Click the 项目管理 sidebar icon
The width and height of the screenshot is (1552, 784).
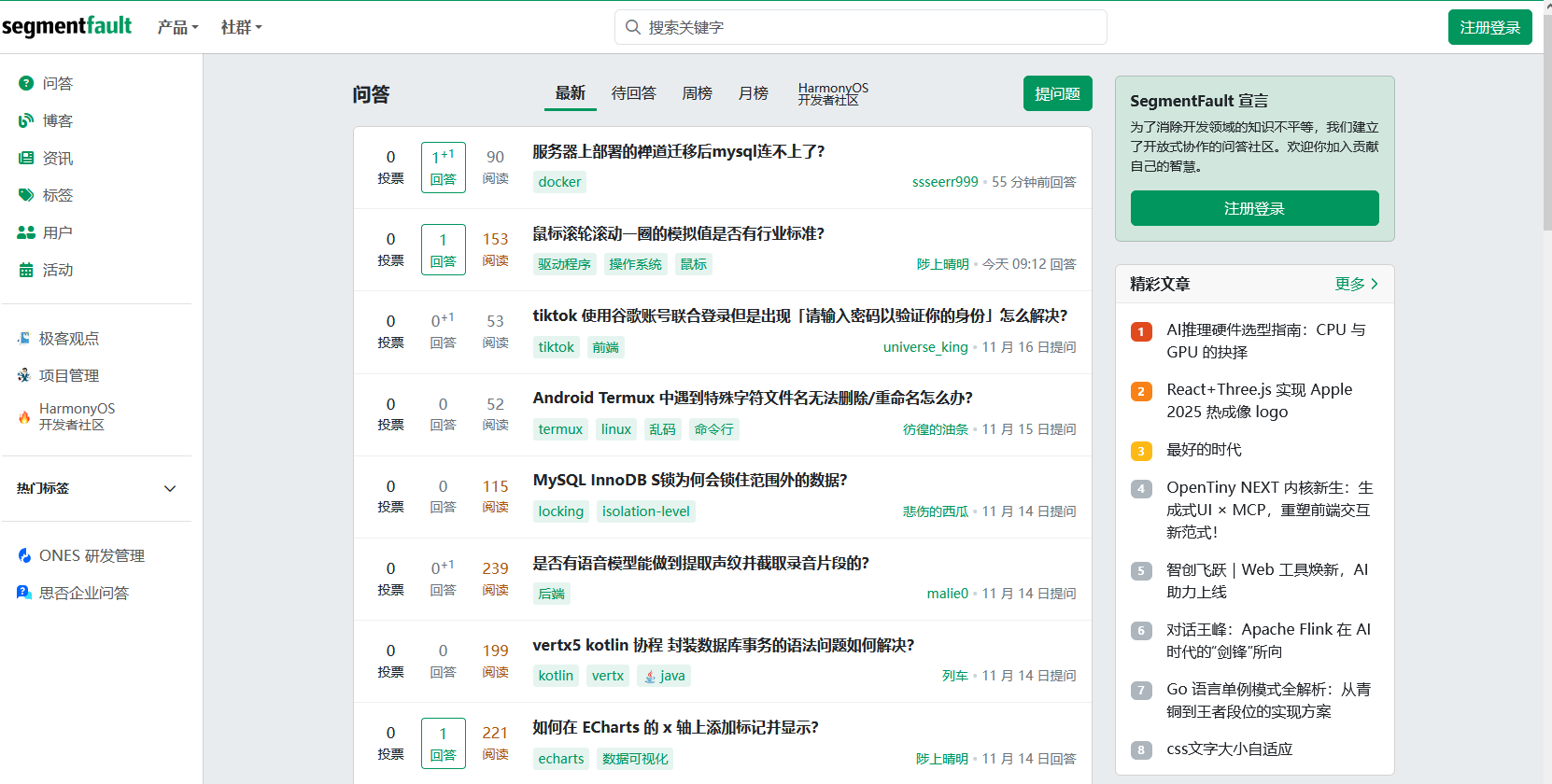pyautogui.click(x=24, y=375)
